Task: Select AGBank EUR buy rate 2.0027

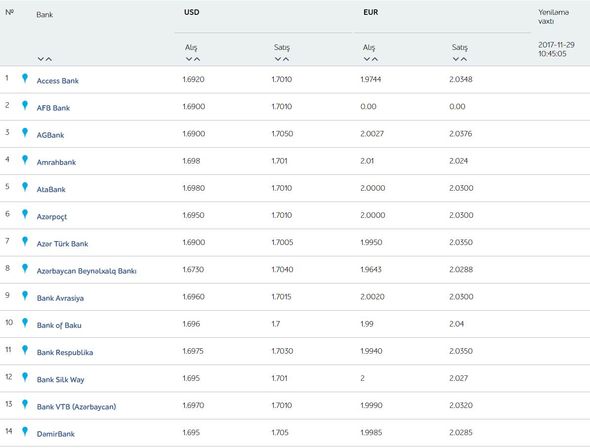Action: [x=372, y=134]
